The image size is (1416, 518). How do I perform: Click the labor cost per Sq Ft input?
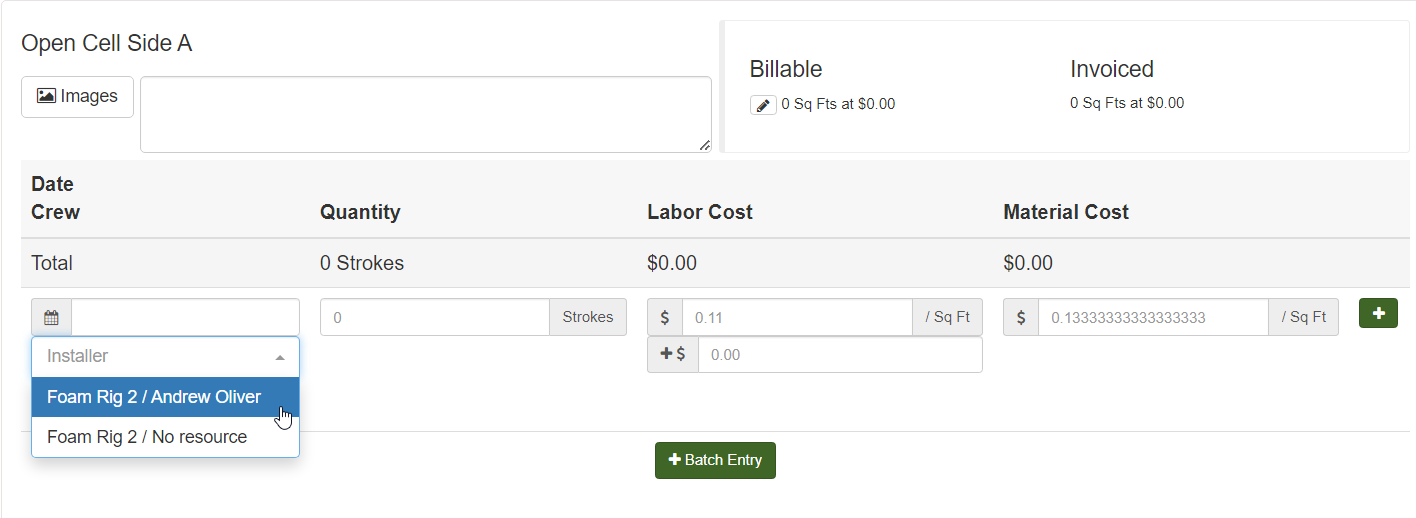[x=797, y=317]
